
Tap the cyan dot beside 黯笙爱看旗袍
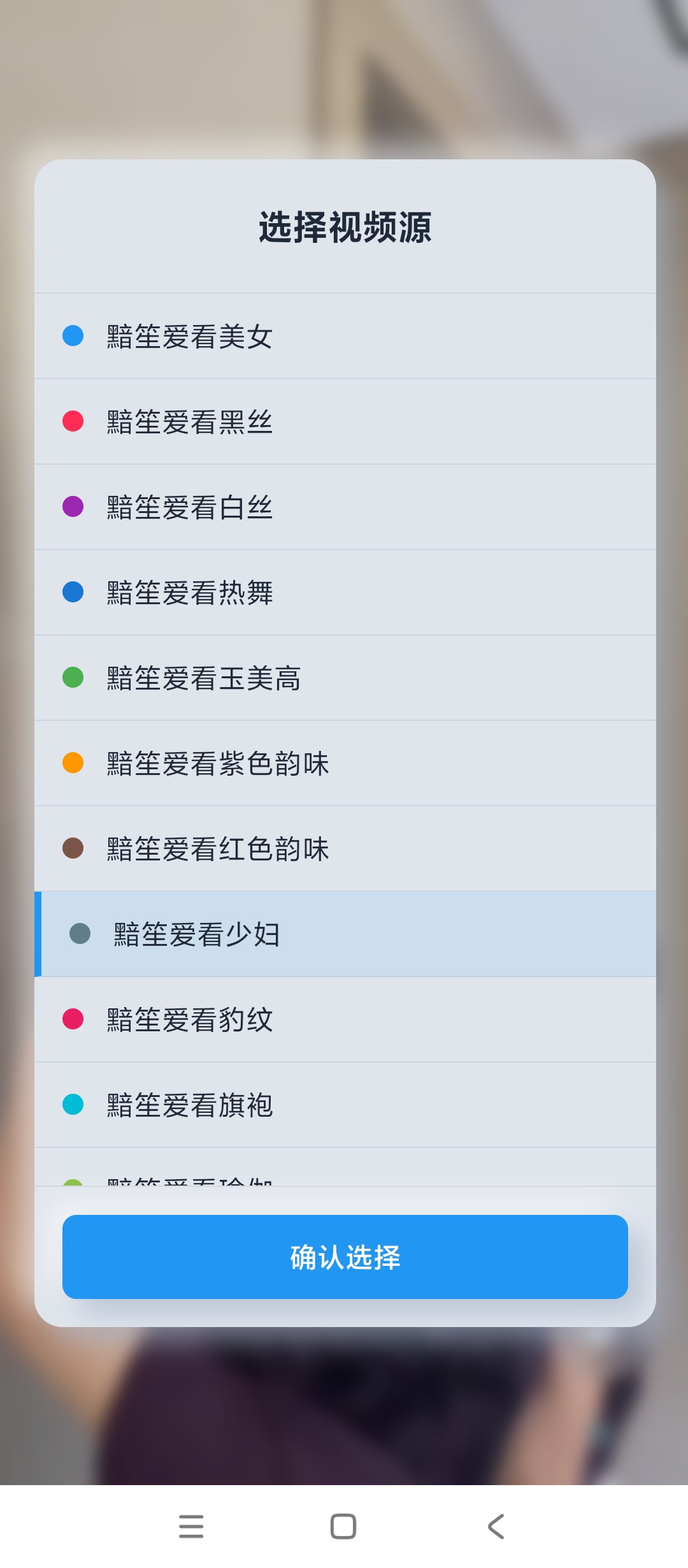[x=73, y=1105]
